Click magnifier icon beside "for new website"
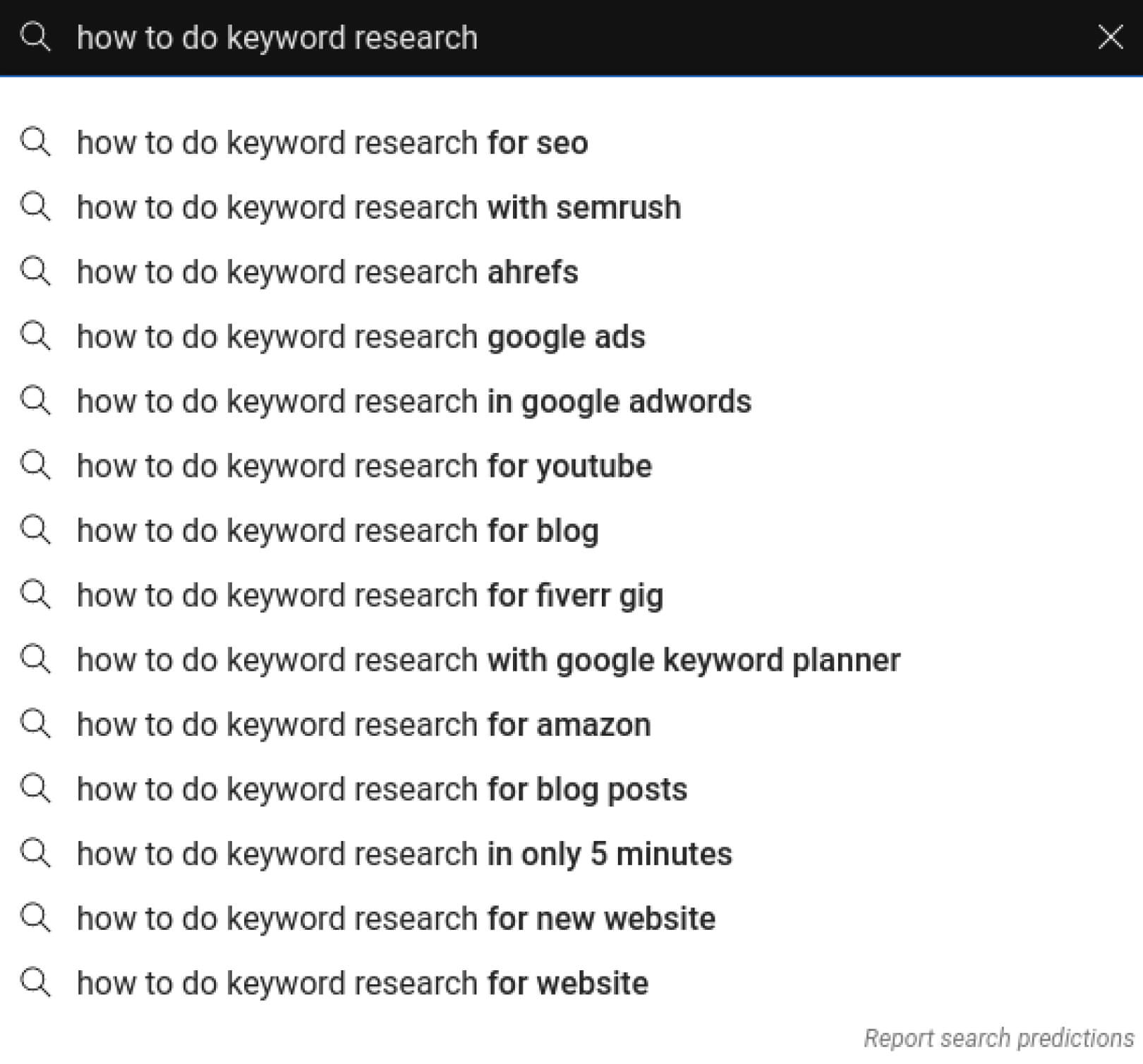 (35, 918)
